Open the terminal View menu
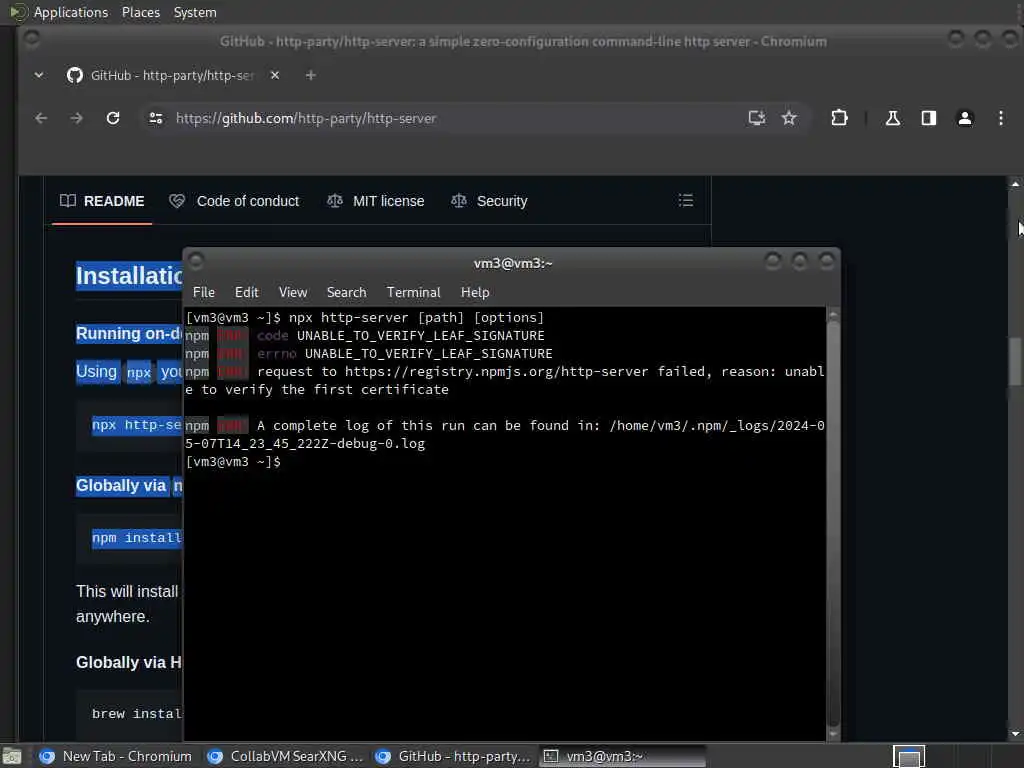 pos(293,293)
